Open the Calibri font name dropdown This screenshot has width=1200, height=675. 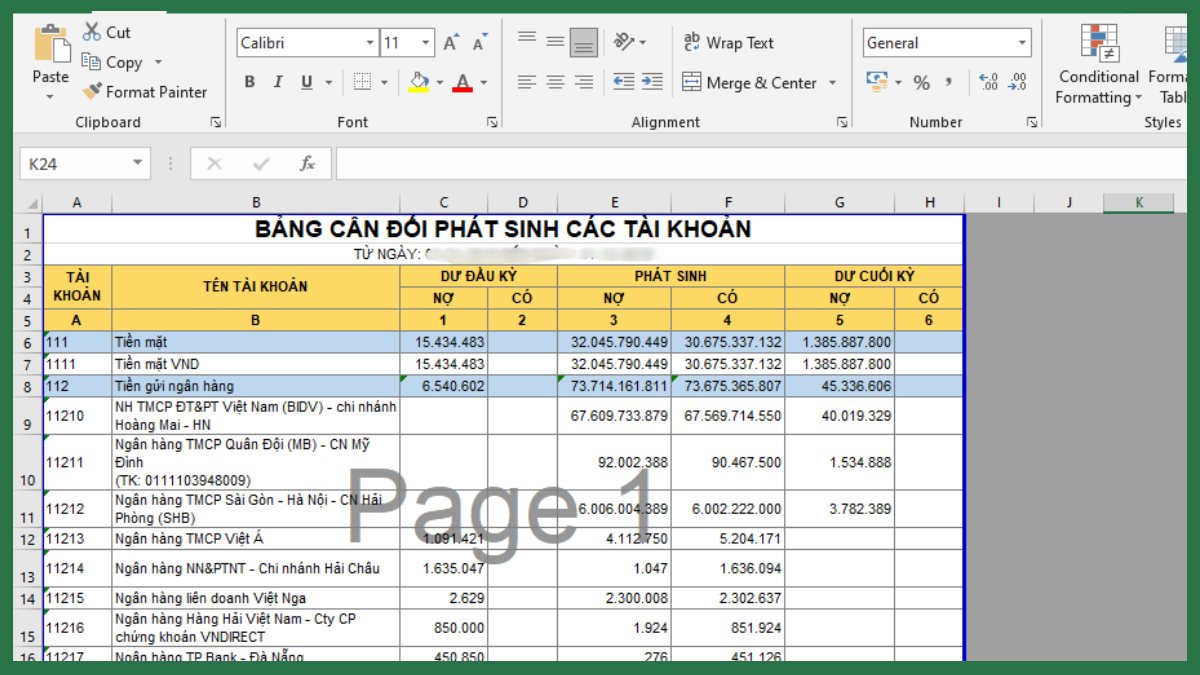[x=372, y=42]
